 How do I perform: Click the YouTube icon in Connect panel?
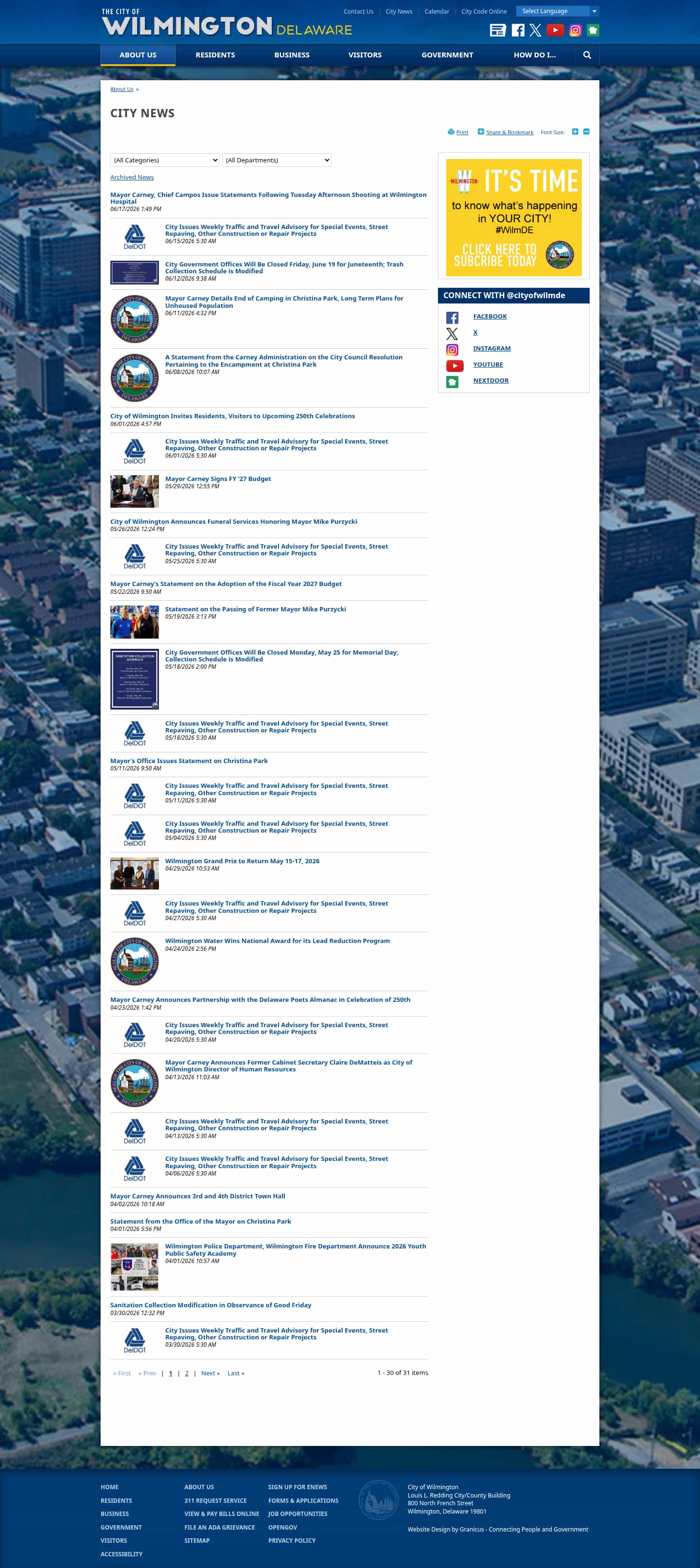coord(455,366)
